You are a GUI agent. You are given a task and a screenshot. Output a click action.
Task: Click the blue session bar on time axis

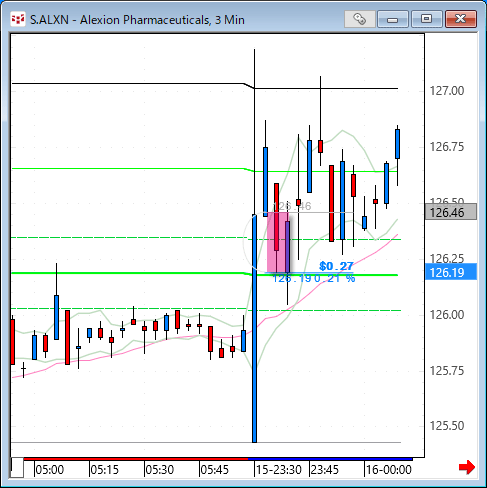click(330, 459)
